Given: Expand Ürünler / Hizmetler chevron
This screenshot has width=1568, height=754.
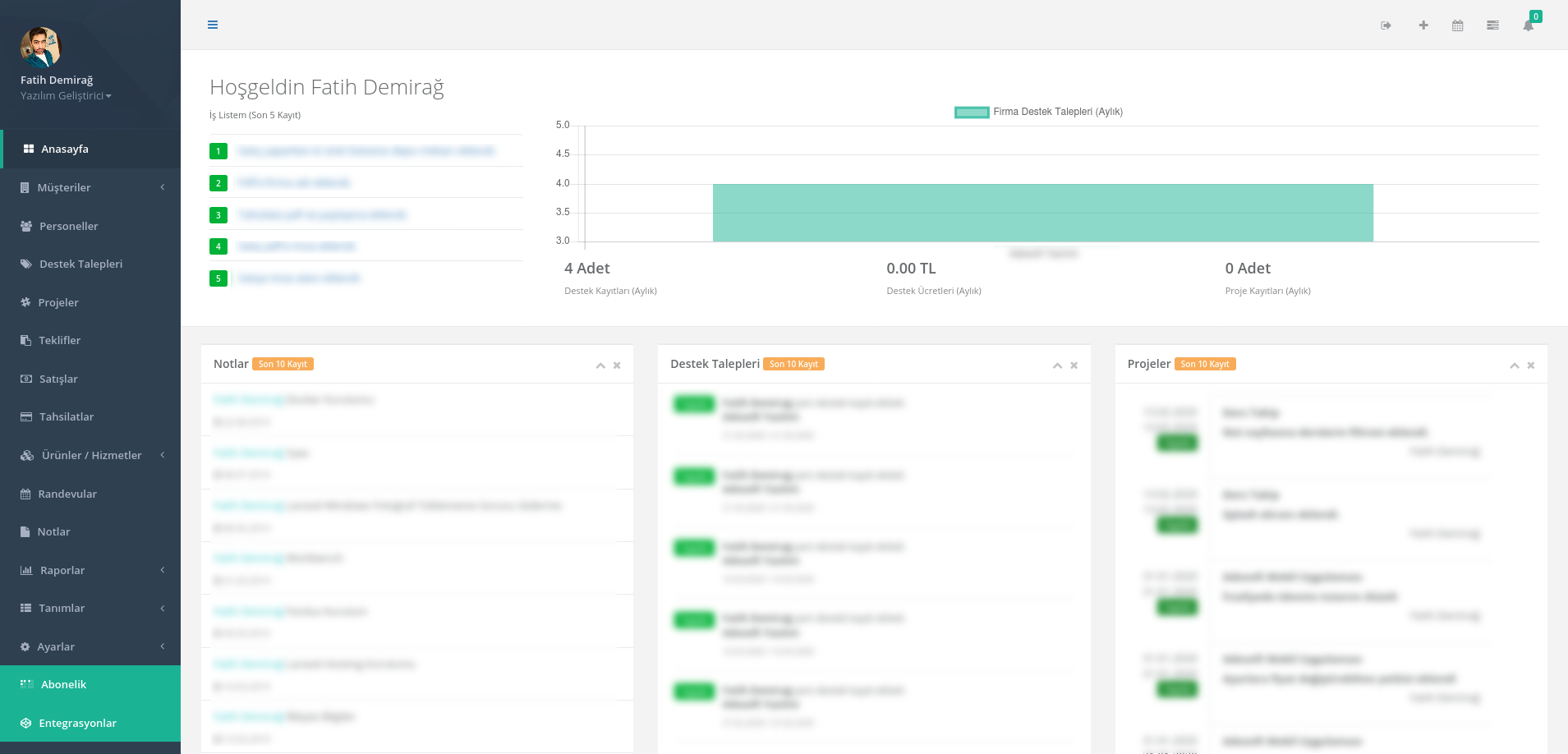Looking at the screenshot, I should tap(163, 455).
